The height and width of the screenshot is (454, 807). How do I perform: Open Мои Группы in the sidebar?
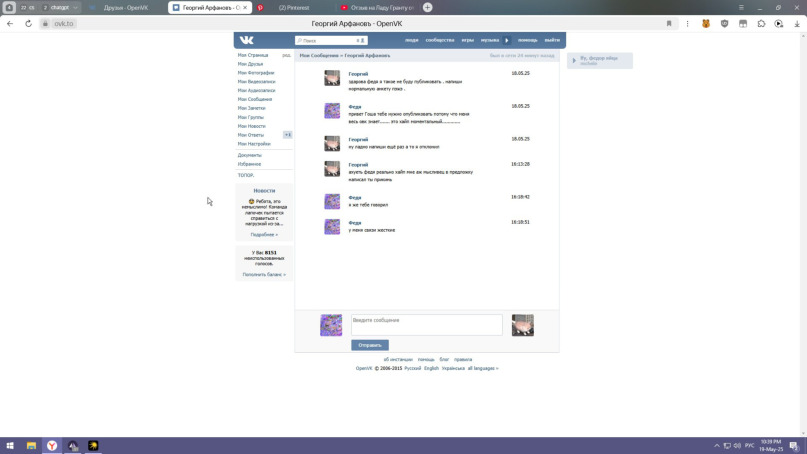251,117
